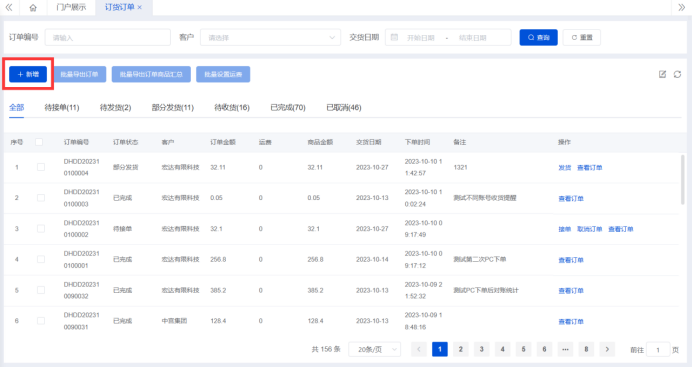Go to page 5

click(523, 349)
